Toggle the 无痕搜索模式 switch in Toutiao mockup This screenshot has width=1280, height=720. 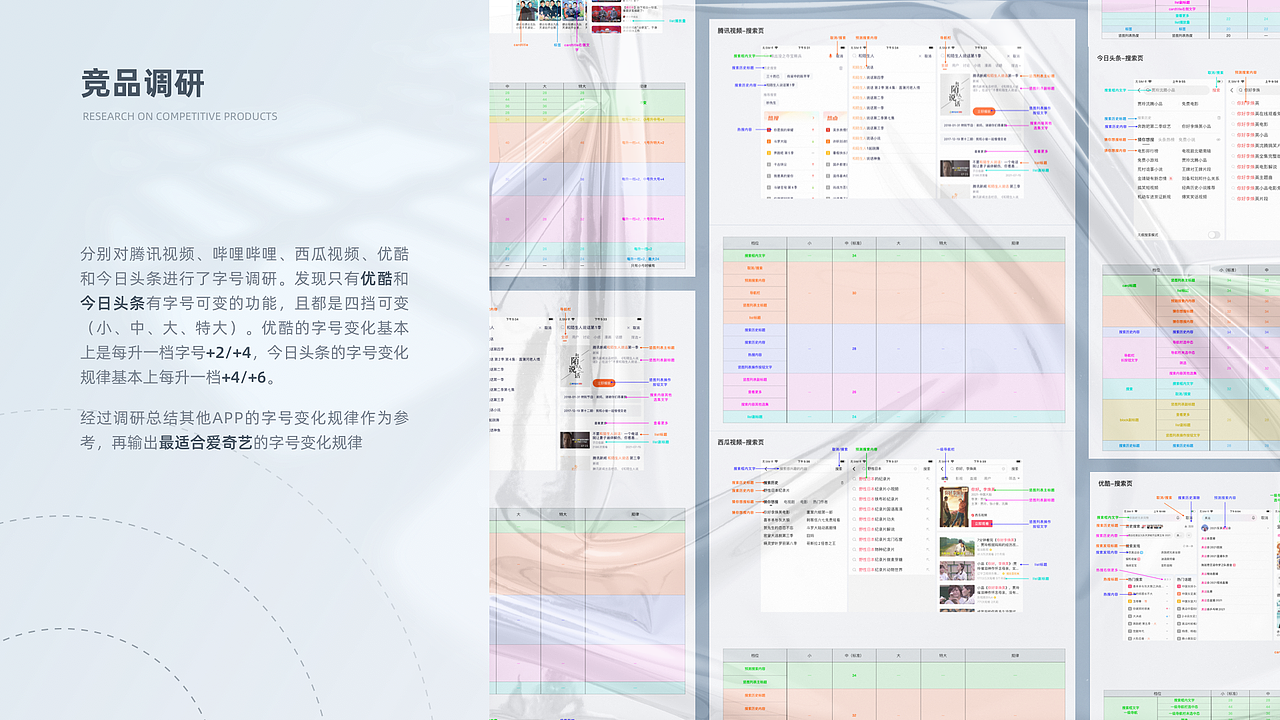[x=1214, y=235]
